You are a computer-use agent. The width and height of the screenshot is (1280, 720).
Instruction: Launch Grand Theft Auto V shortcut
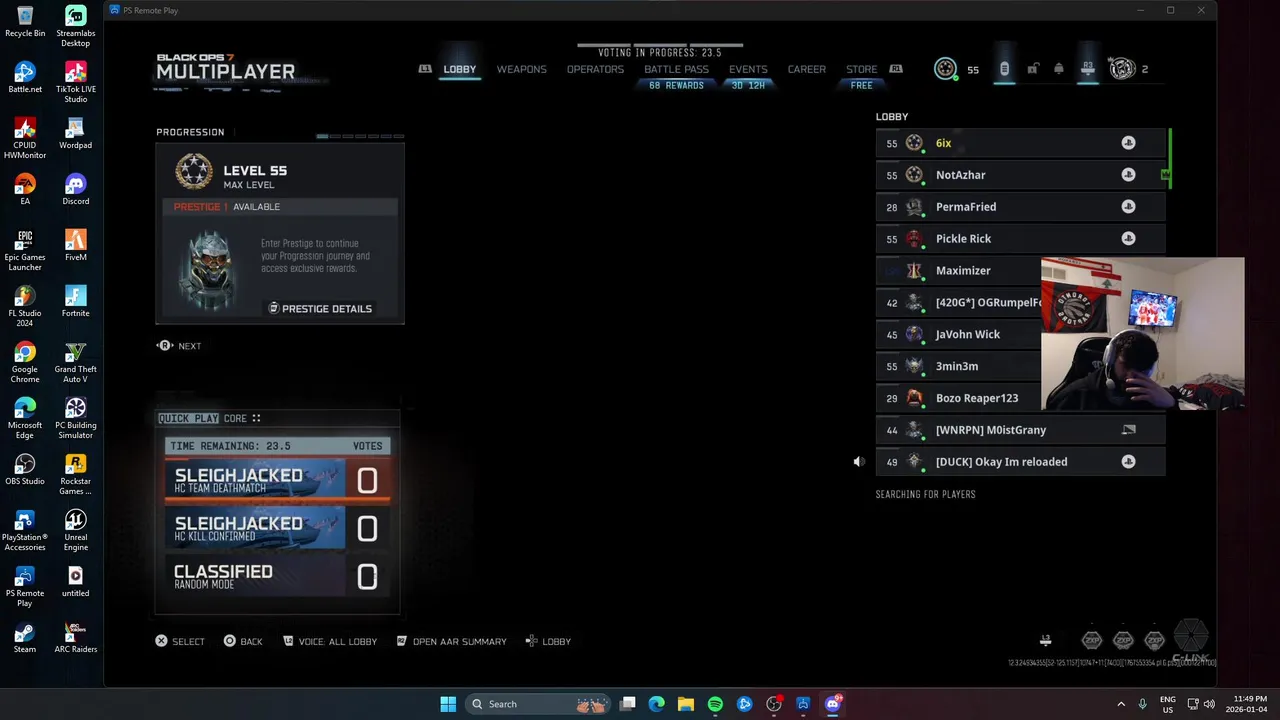coord(75,363)
